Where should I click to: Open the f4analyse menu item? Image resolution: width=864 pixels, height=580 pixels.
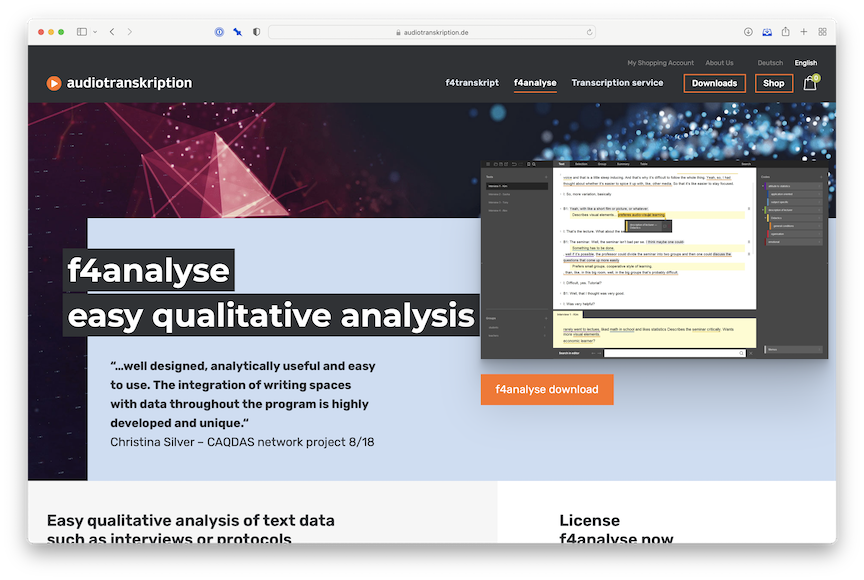tap(535, 83)
